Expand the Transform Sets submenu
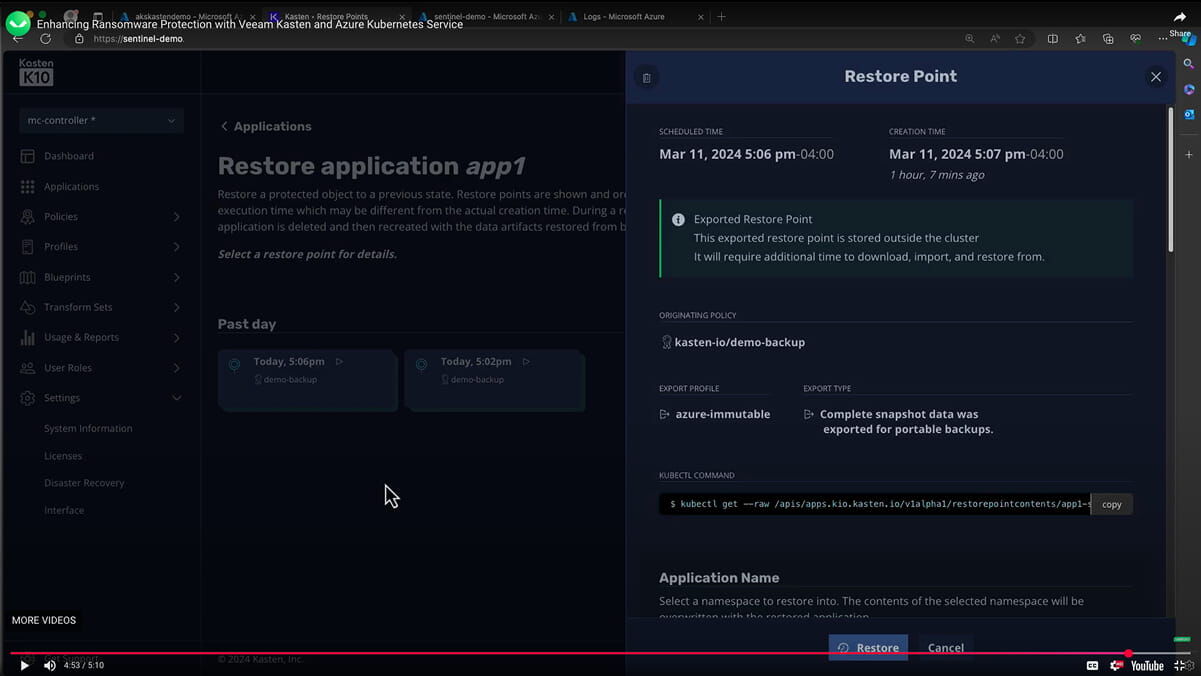1201x676 pixels. (x=177, y=307)
